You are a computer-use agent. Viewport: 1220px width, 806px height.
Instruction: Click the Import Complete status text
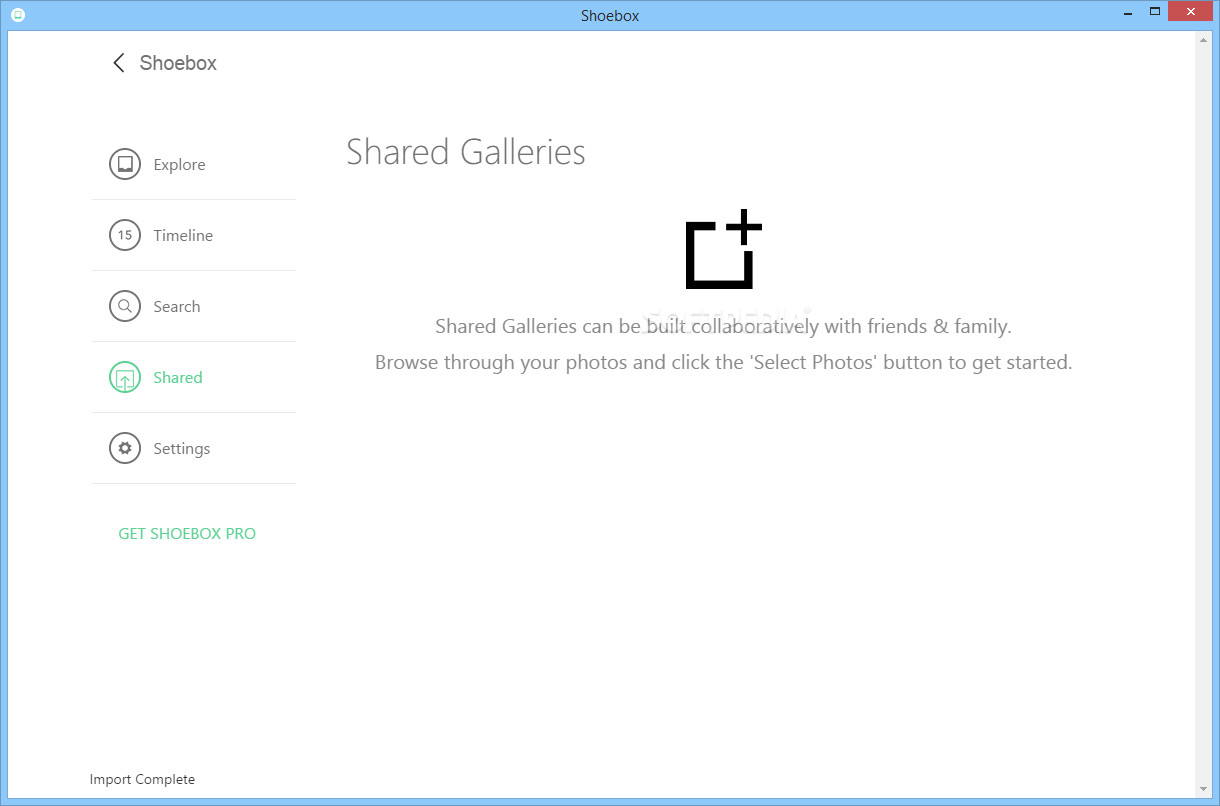(x=142, y=779)
